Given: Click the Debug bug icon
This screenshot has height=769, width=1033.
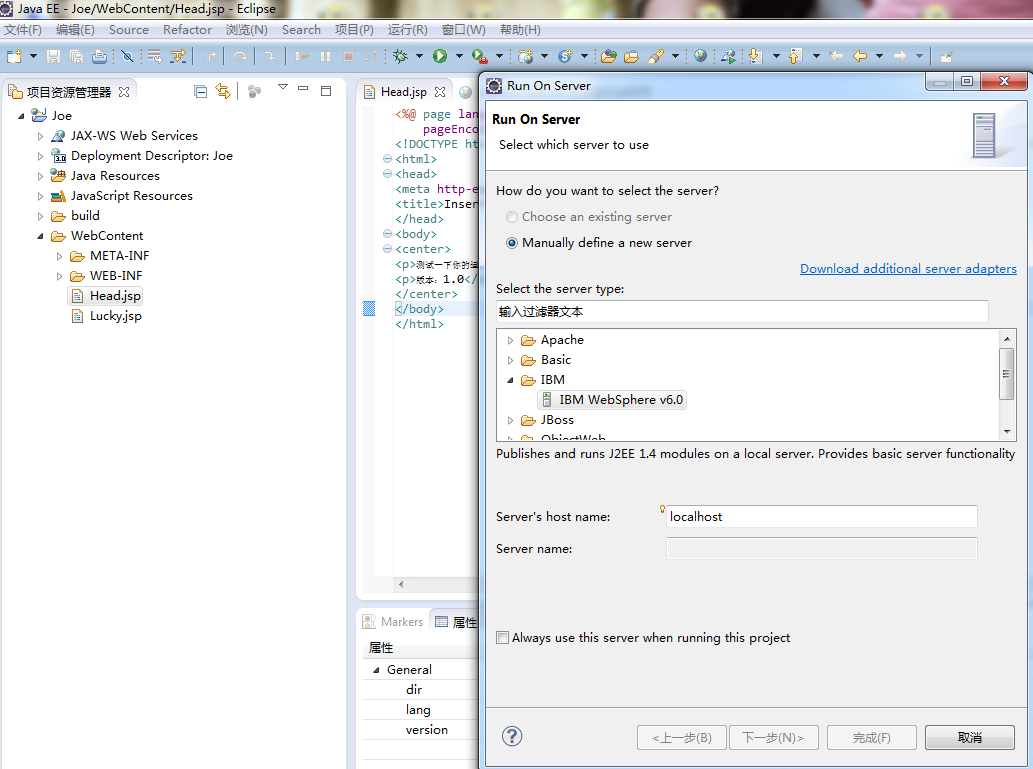Looking at the screenshot, I should click(400, 57).
